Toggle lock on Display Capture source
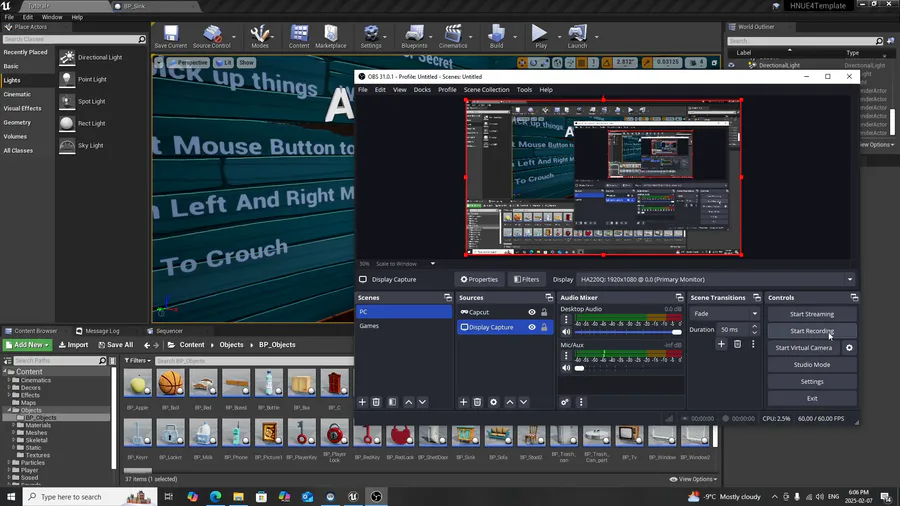Image resolution: width=900 pixels, height=506 pixels. coord(544,327)
